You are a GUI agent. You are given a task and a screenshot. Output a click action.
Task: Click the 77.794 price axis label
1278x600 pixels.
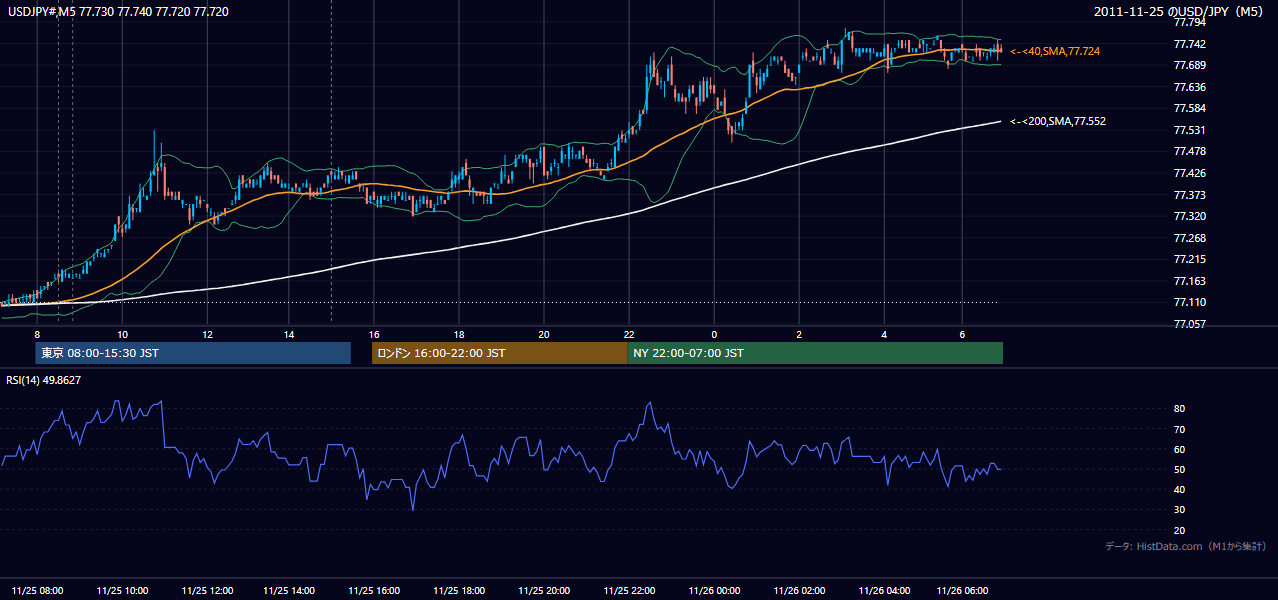pos(1190,22)
